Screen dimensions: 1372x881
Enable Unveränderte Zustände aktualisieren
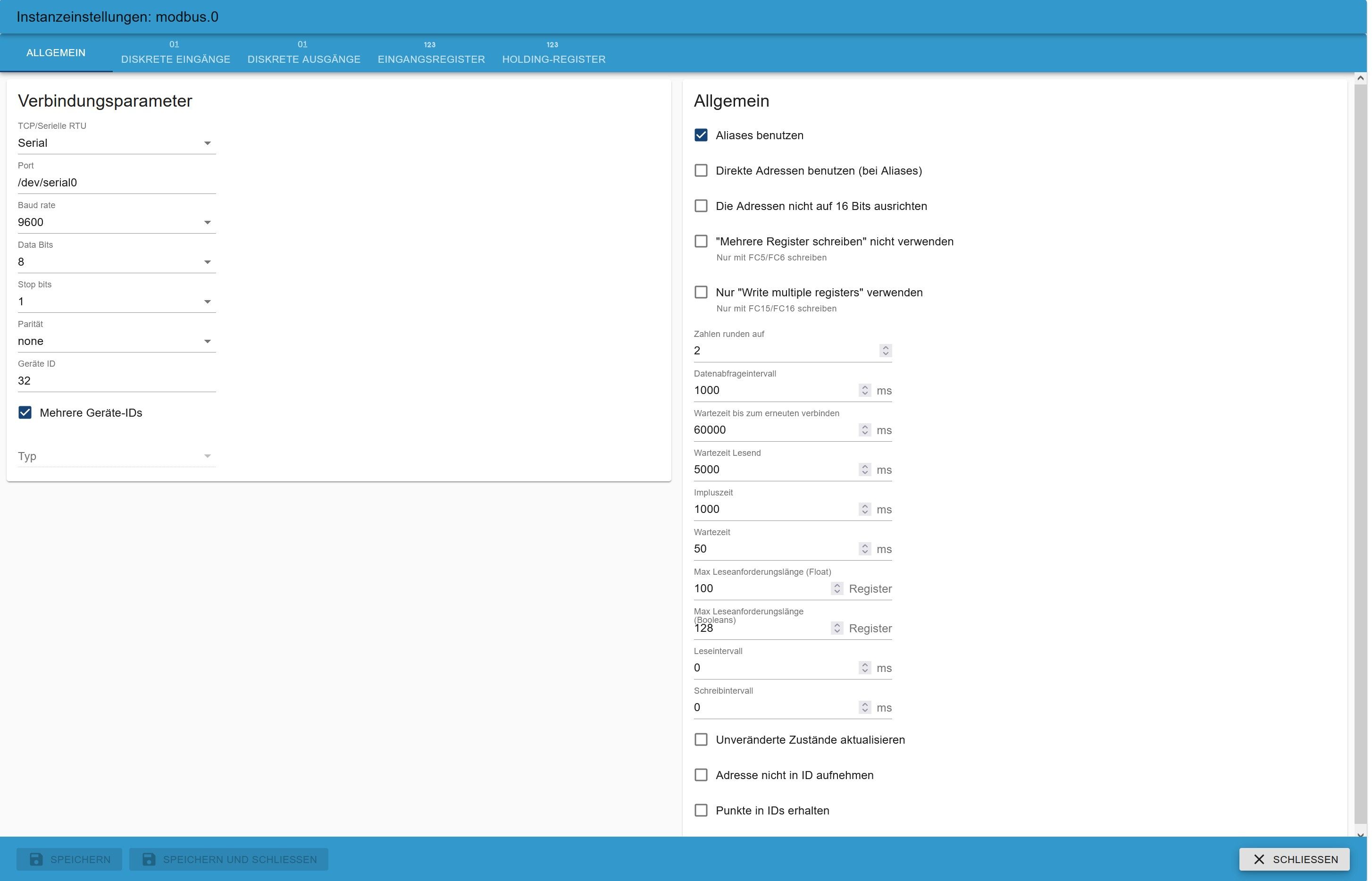click(x=701, y=740)
